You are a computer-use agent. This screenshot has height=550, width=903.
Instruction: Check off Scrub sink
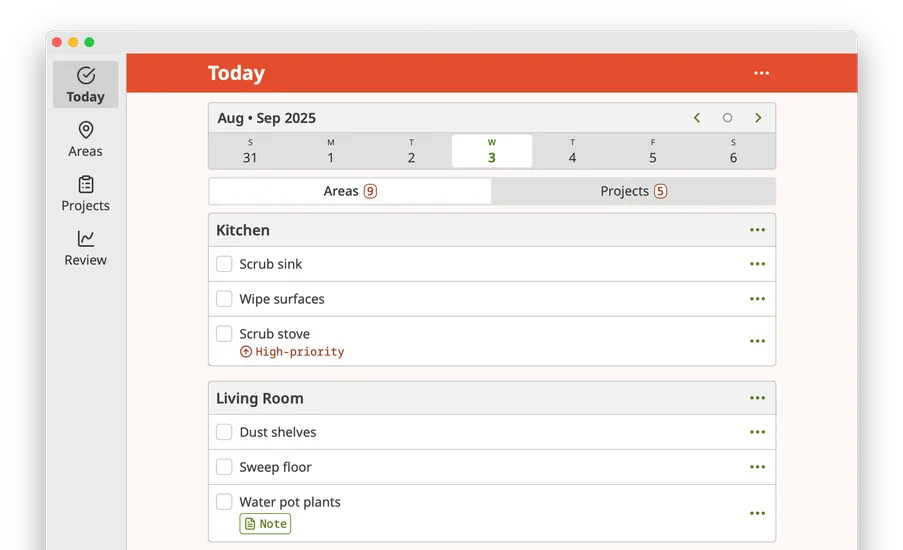[224, 264]
